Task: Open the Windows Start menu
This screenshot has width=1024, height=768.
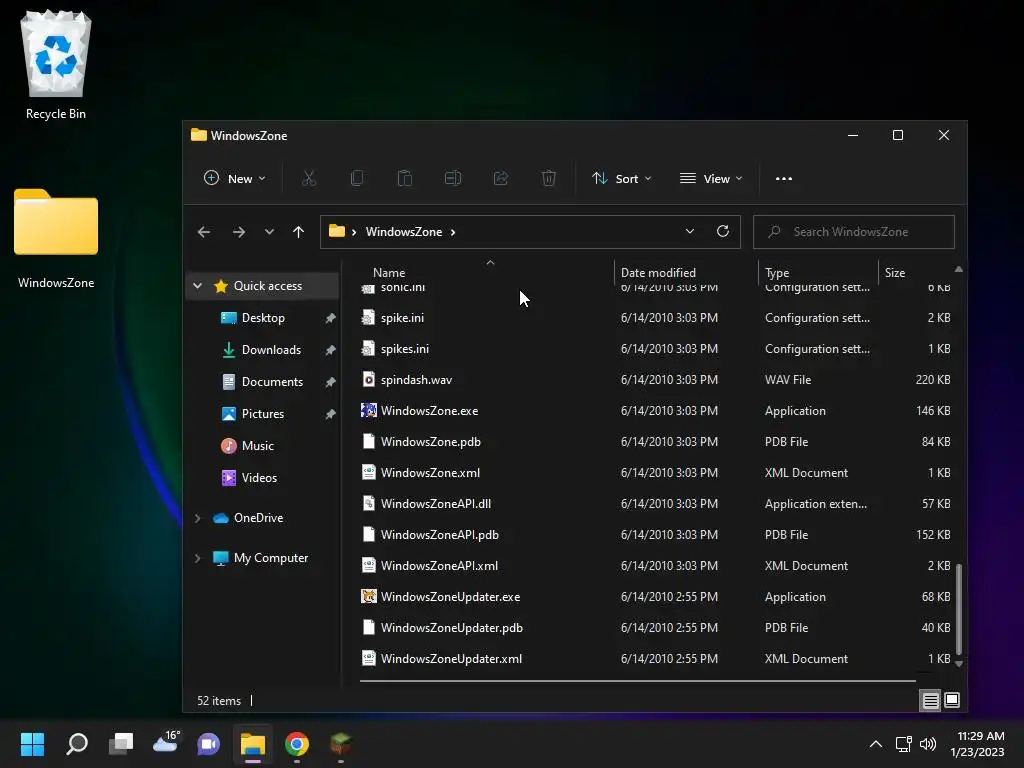Action: tap(32, 744)
